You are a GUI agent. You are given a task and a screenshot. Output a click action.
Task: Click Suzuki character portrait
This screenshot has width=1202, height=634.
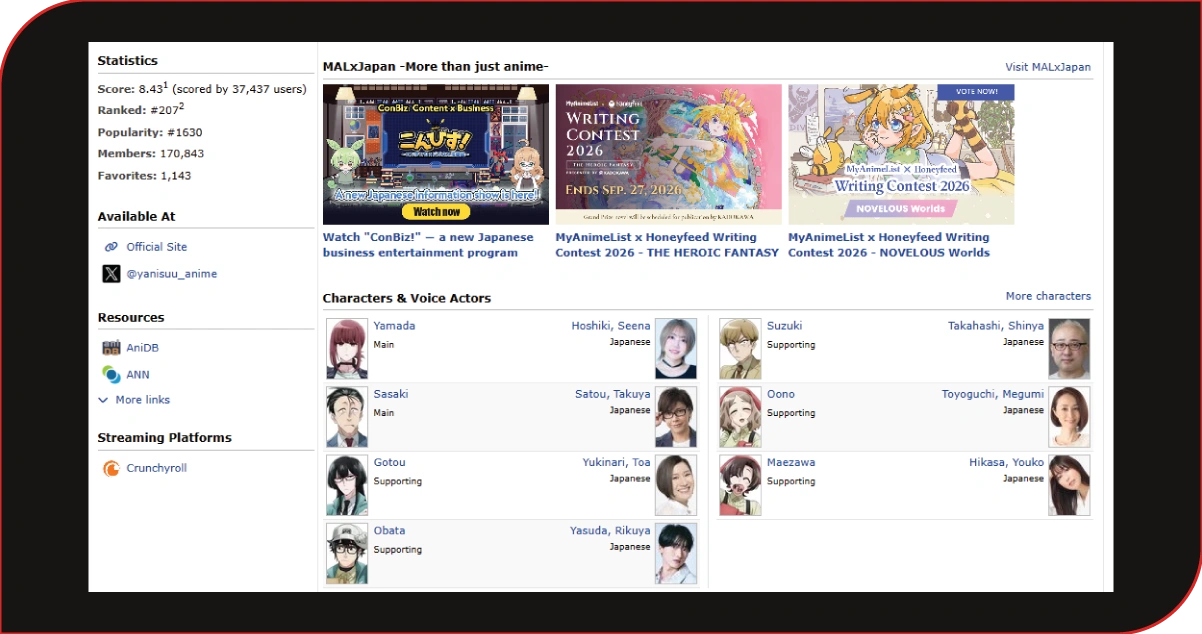(740, 349)
